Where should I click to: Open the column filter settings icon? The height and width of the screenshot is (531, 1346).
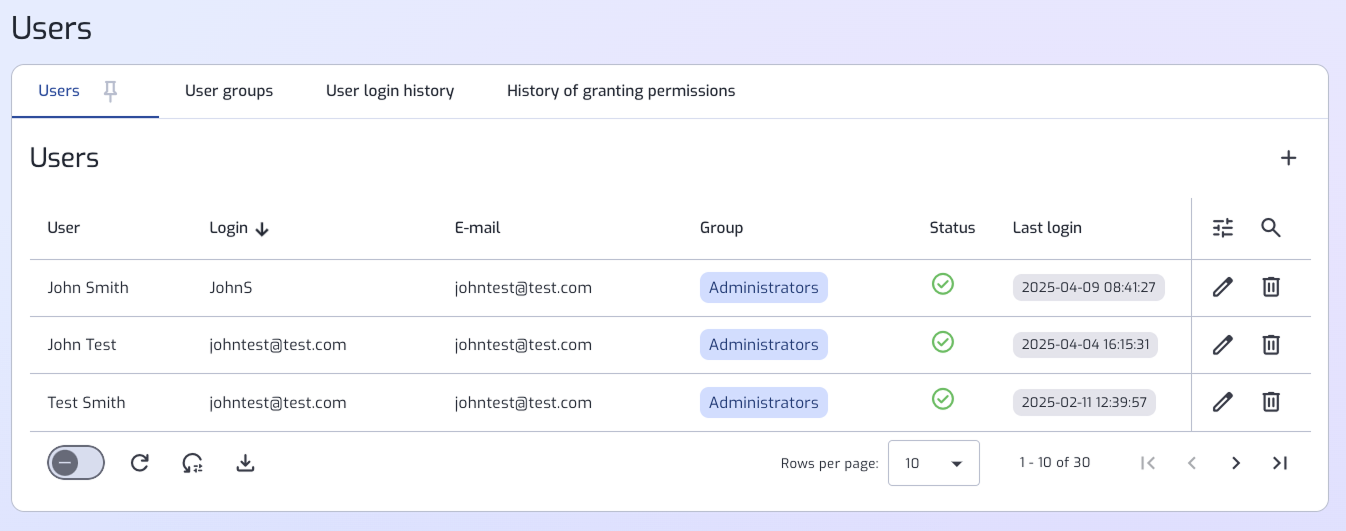(x=1223, y=228)
